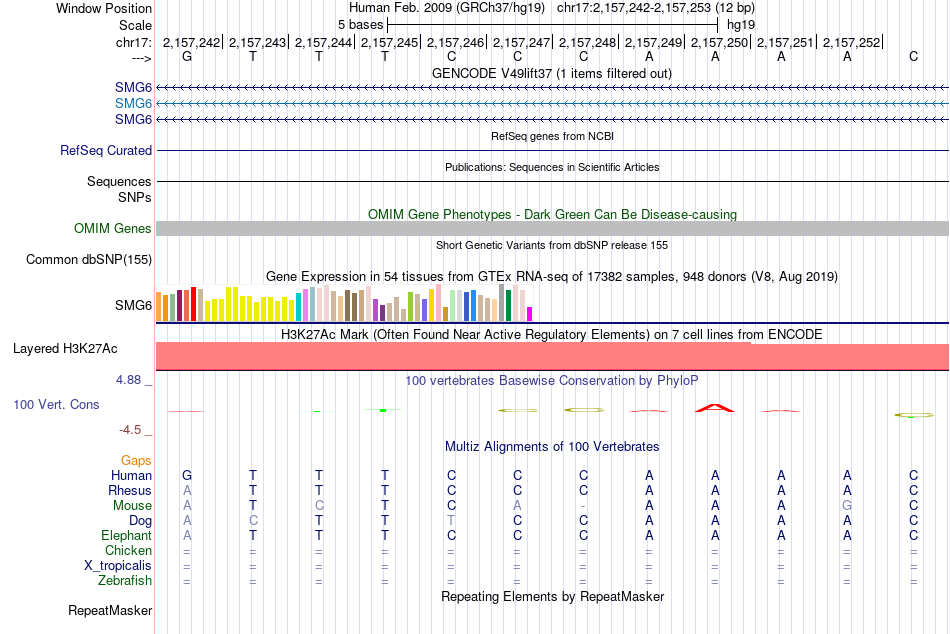Image resolution: width=950 pixels, height=634 pixels.
Task: Click the Repeating Elements by RepeatMasker title
Action: 553,596
